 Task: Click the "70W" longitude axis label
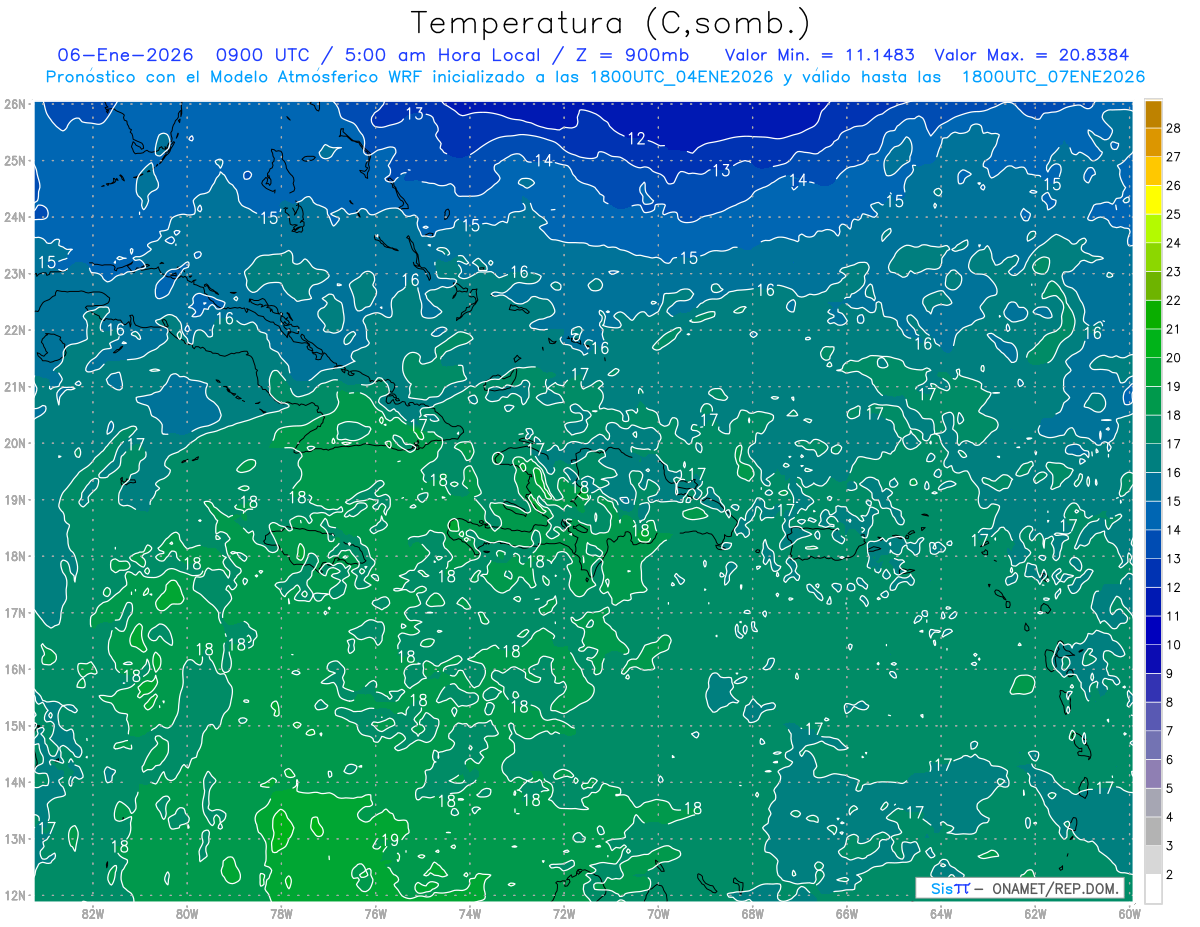coord(658,914)
